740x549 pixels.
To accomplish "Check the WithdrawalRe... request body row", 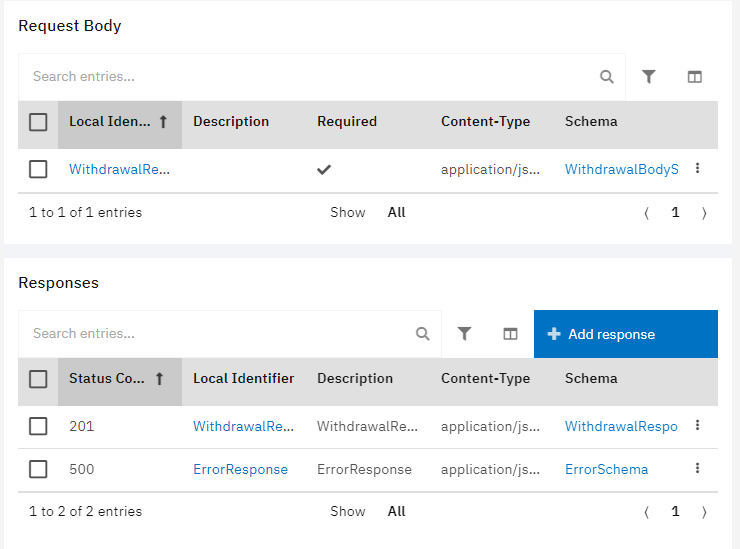I will tap(38, 169).
